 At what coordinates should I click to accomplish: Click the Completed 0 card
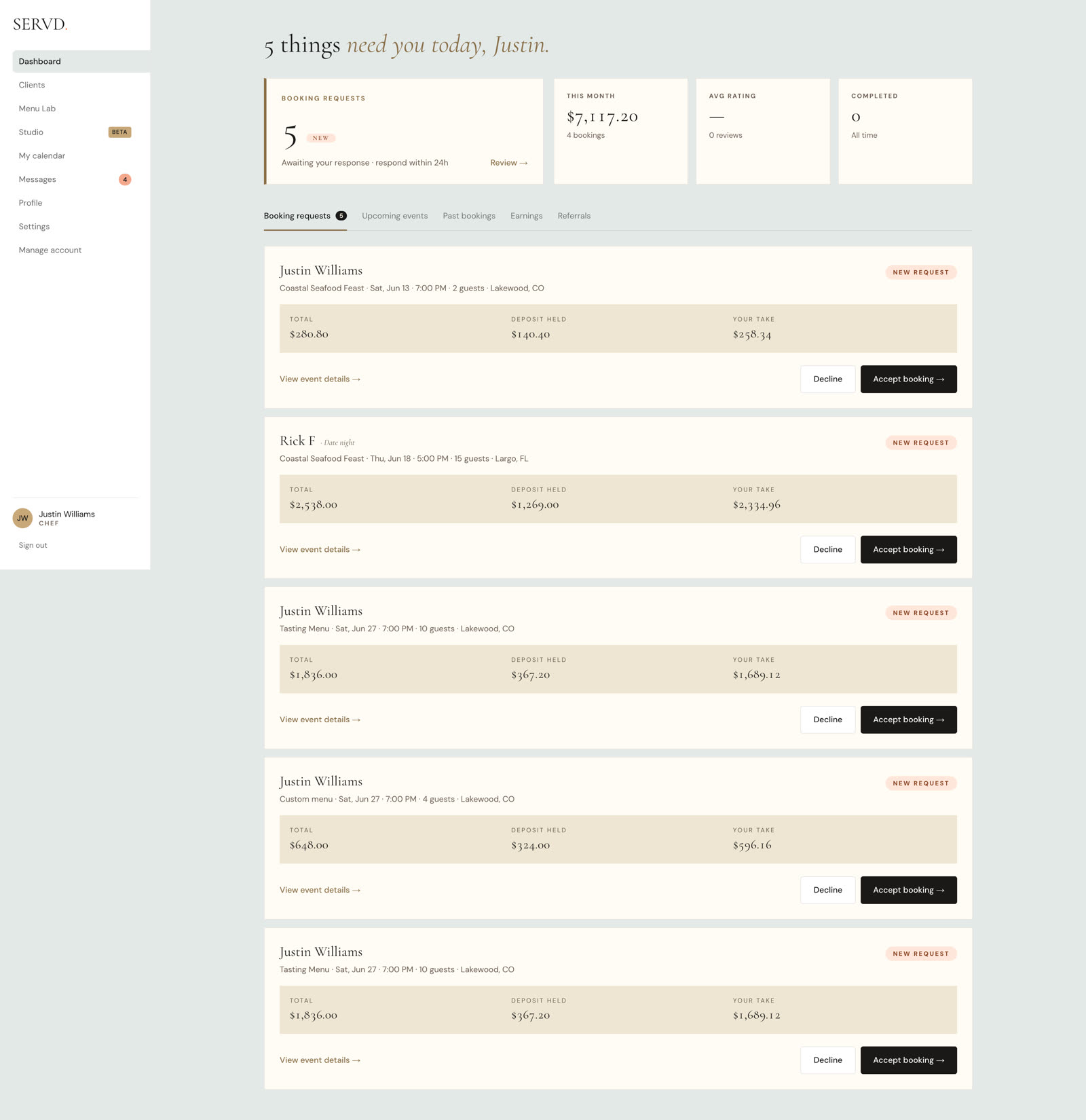click(x=905, y=131)
